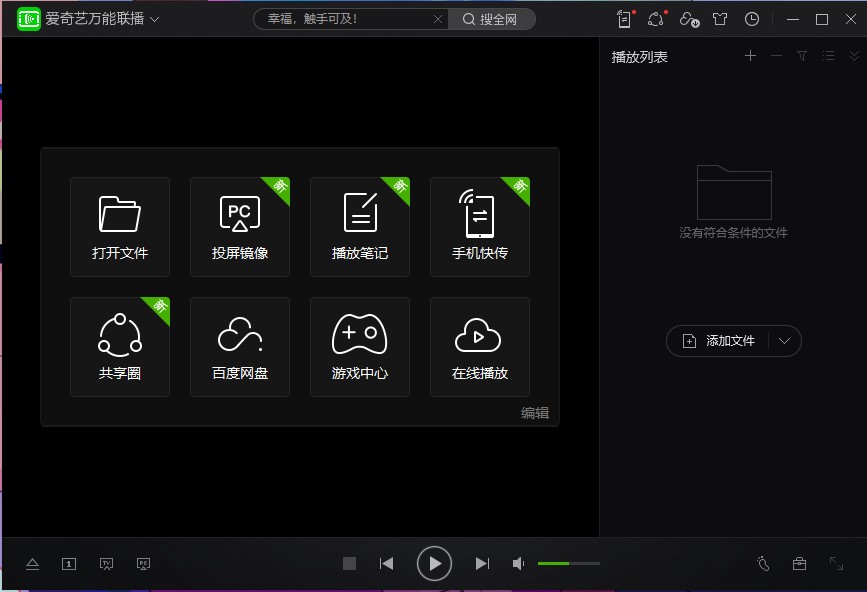Enable the sleep timer alarm icon
Image resolution: width=867 pixels, height=592 pixels.
[x=763, y=563]
